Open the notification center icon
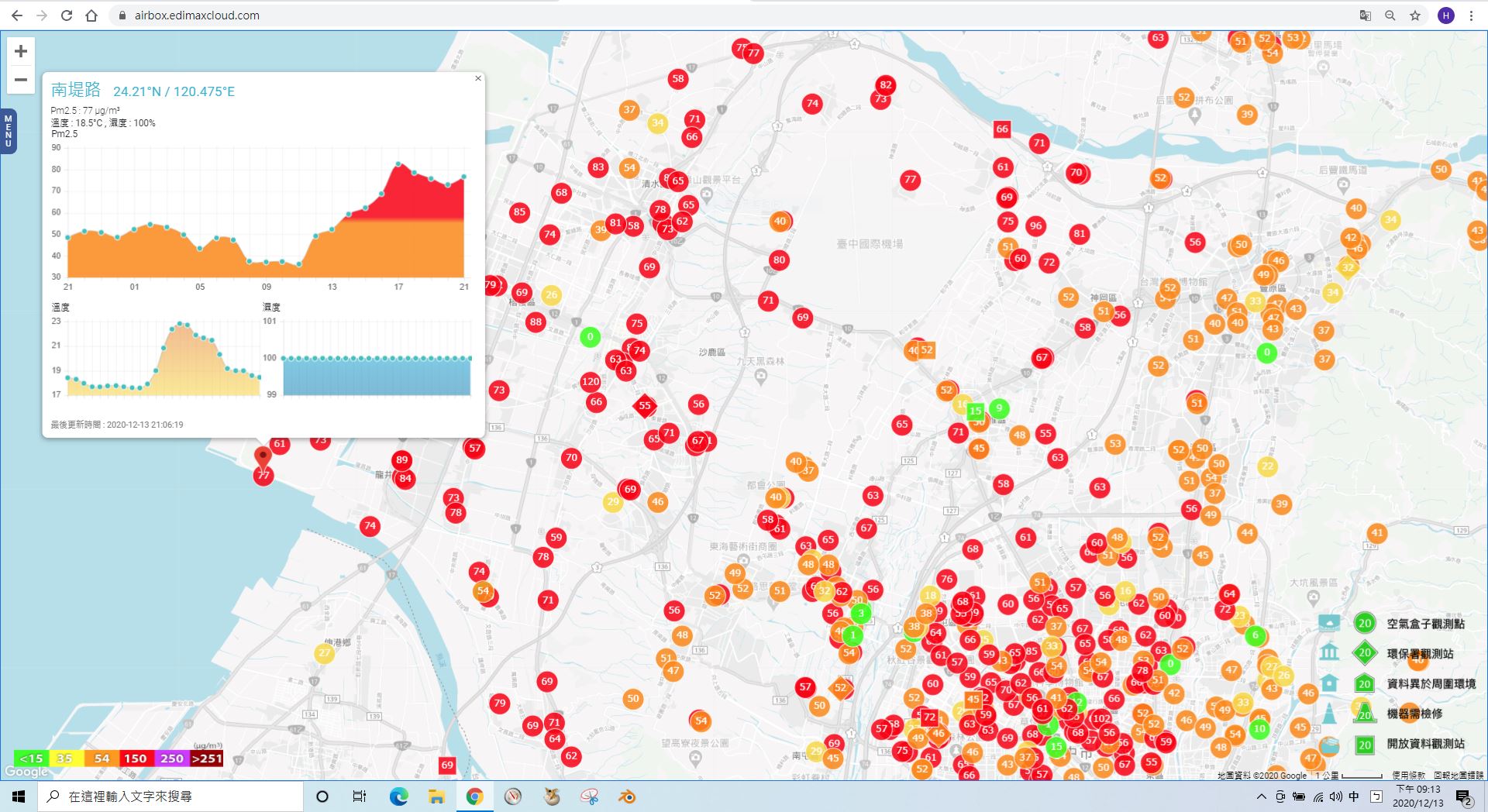 tap(1464, 797)
